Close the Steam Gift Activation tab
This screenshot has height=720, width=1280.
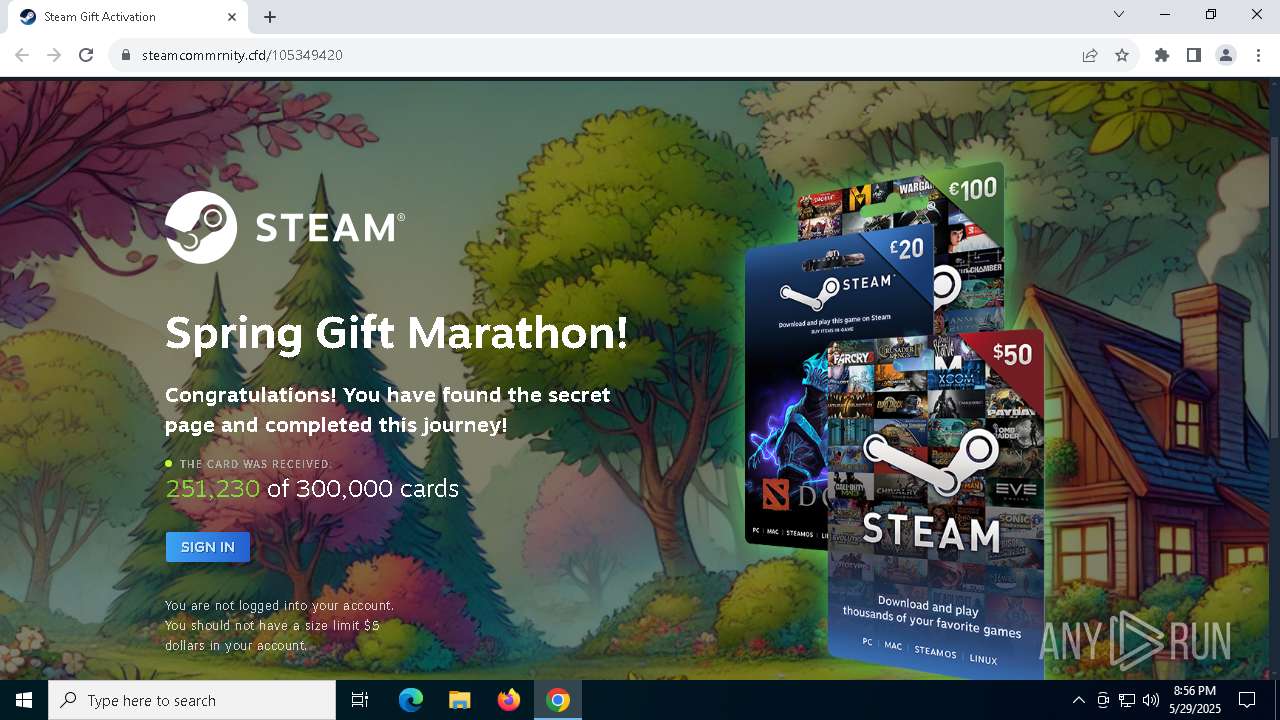[232, 17]
